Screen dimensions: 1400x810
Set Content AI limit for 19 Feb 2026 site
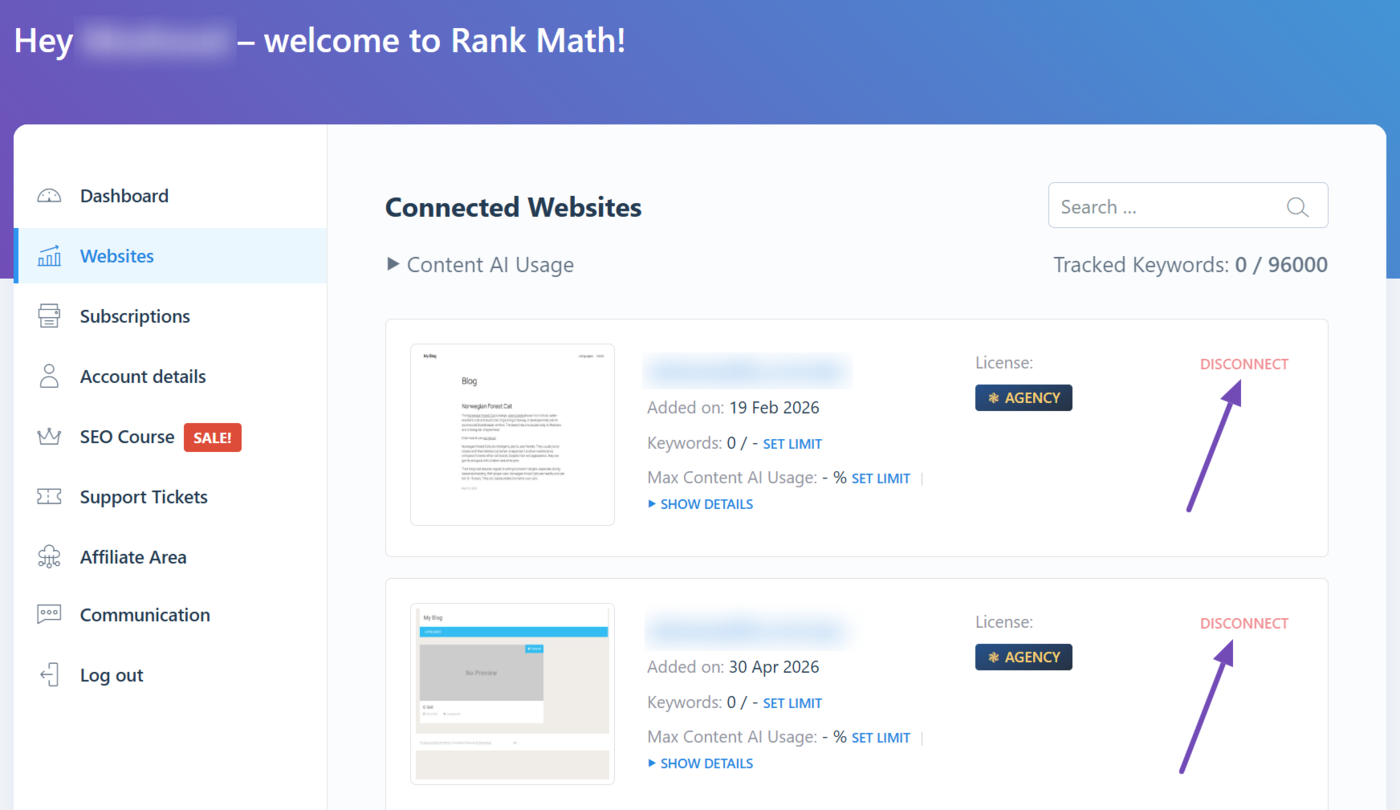point(881,479)
